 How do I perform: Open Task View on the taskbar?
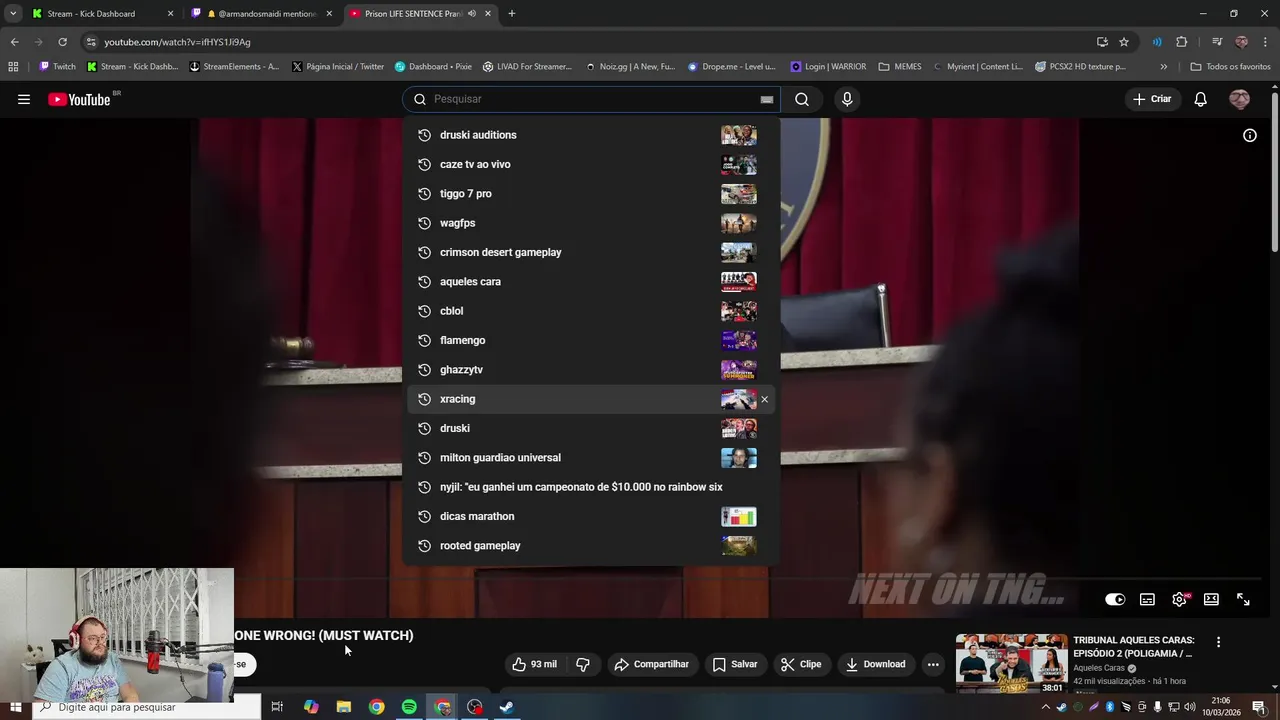point(277,707)
